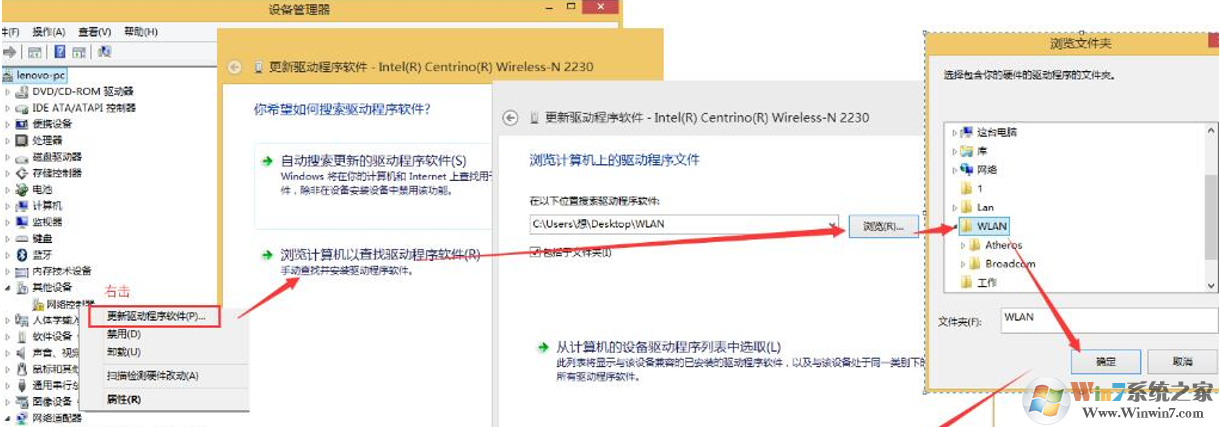
Task: Click 取消 in the folder browser
Action: [1182, 361]
